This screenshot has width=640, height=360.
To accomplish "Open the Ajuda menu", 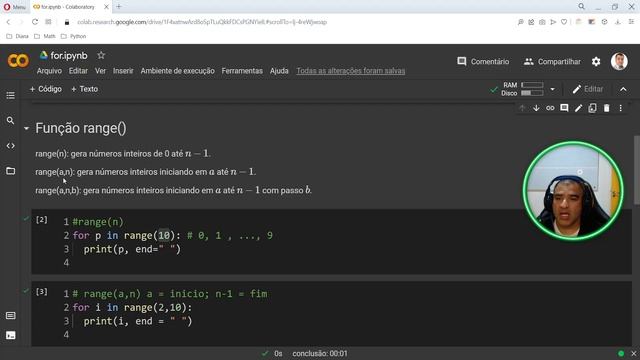I will [x=279, y=71].
